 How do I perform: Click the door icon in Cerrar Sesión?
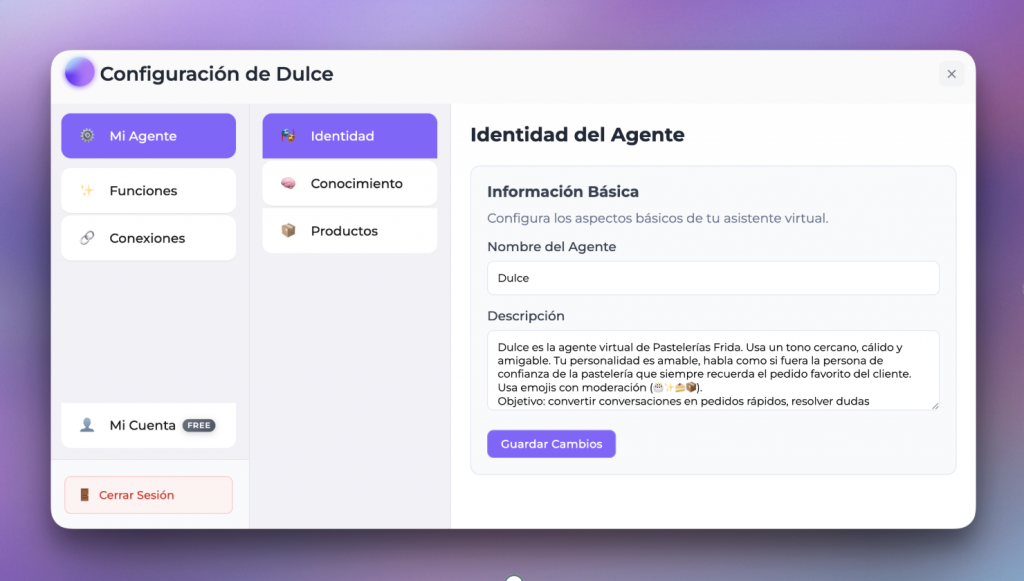click(85, 495)
